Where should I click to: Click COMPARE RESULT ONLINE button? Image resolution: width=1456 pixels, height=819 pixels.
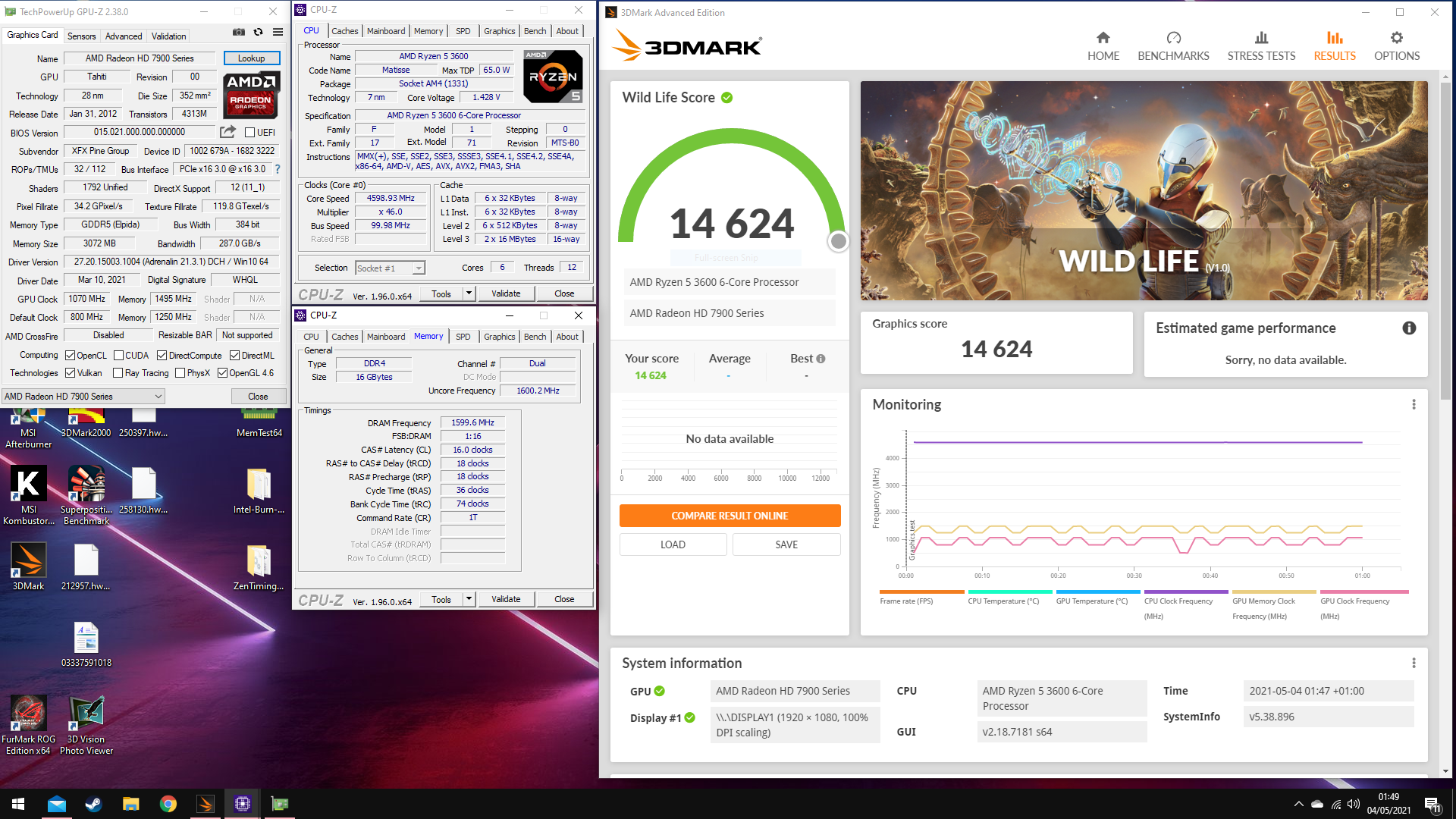pos(730,516)
